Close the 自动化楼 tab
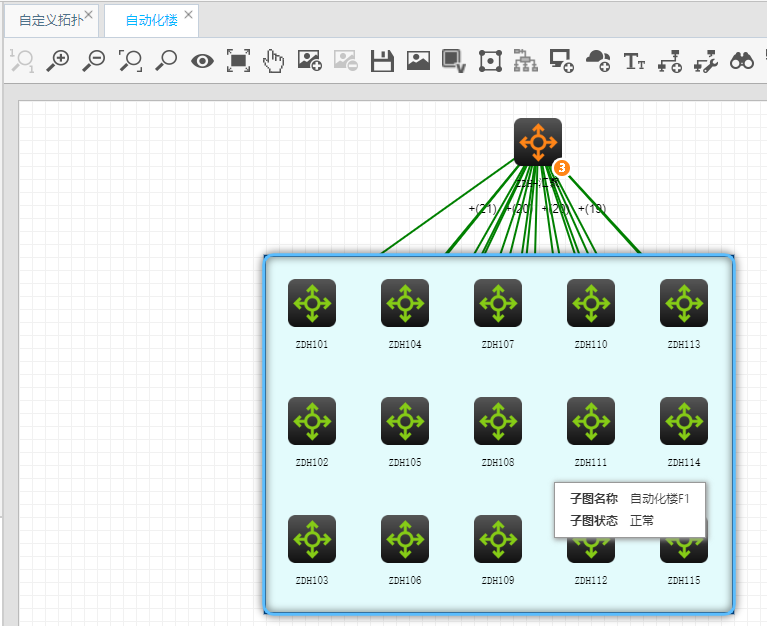 (x=188, y=15)
